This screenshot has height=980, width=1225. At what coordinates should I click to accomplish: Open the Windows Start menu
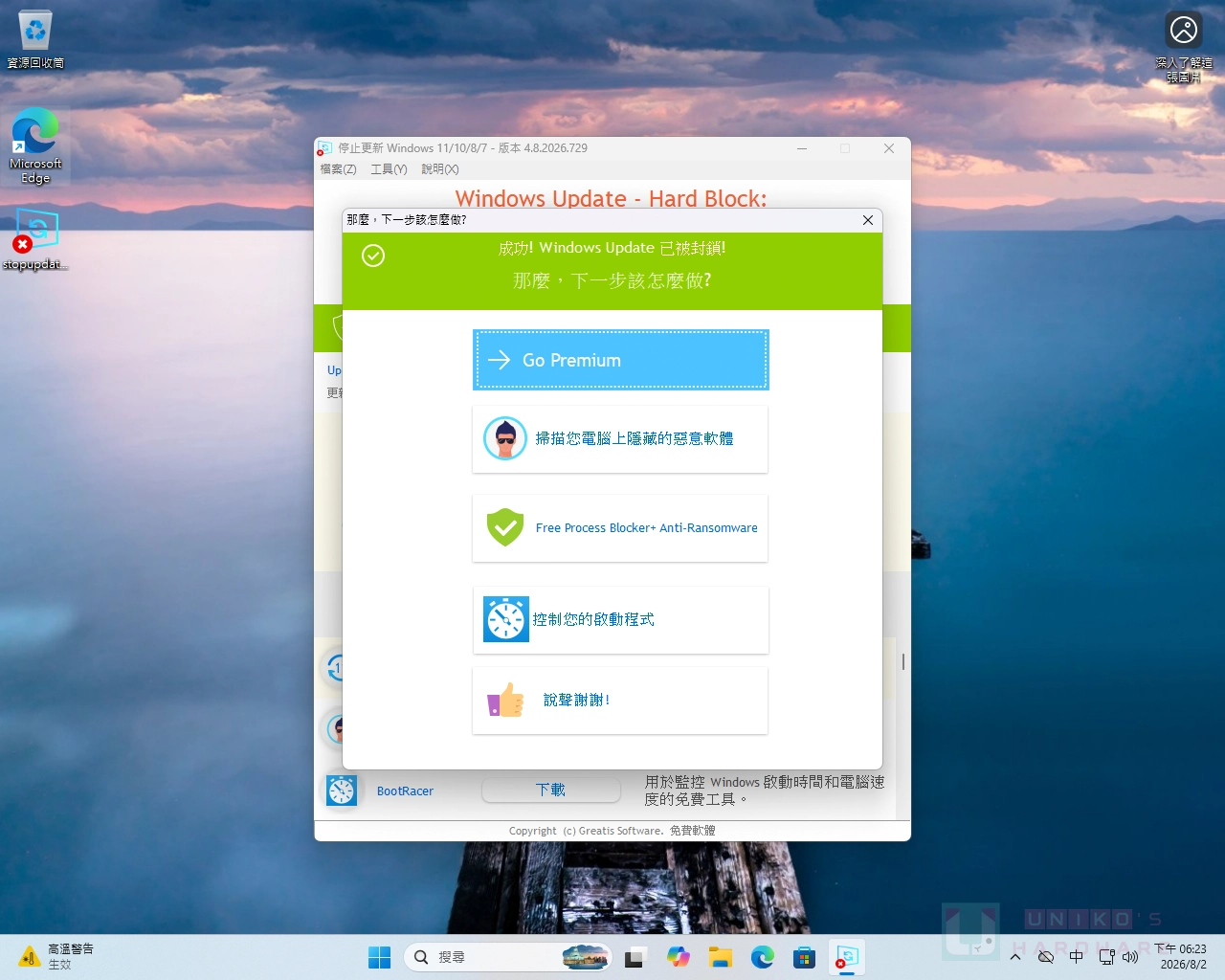coord(380,957)
